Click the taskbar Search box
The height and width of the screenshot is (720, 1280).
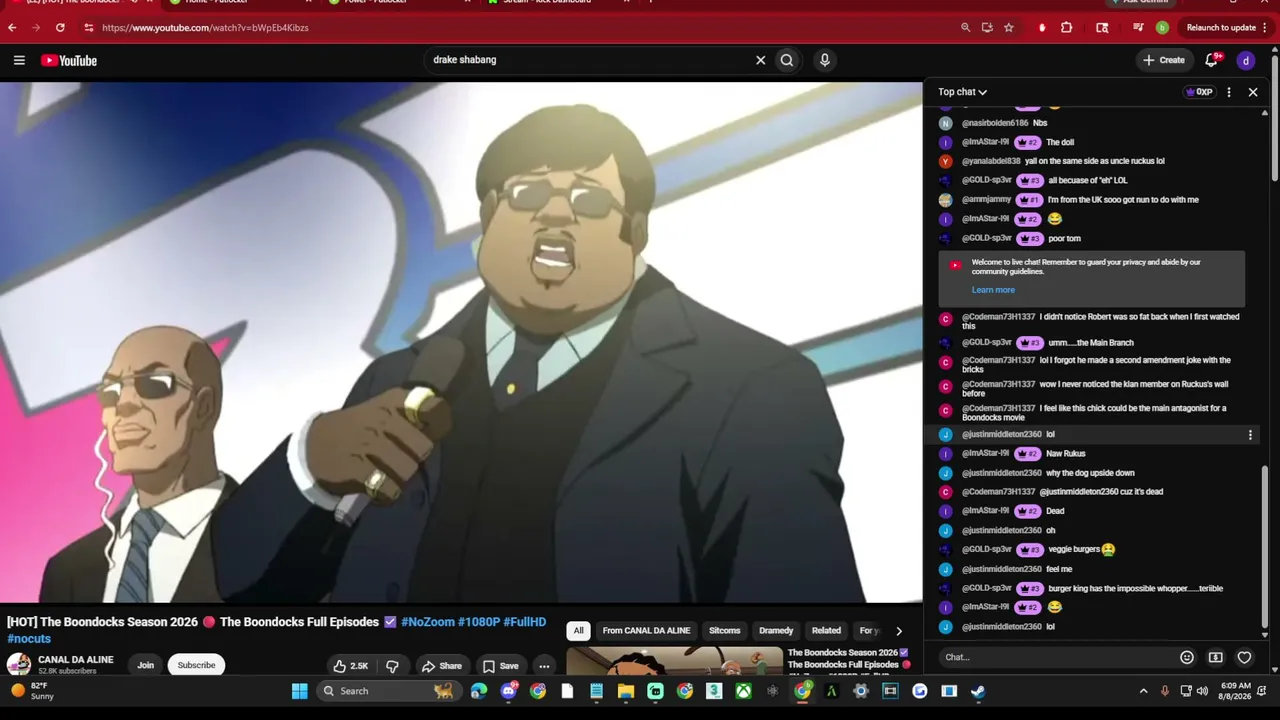pyautogui.click(x=388, y=691)
